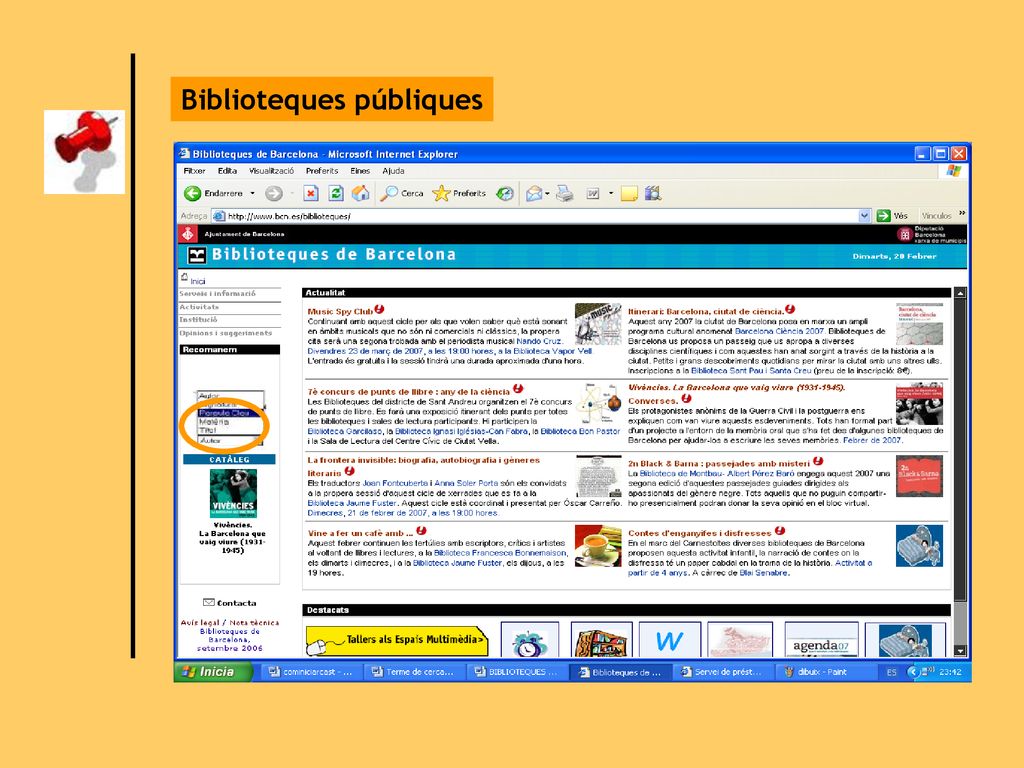Switch to Terme de cerca taskbar button
The width and height of the screenshot is (1024, 768).
point(413,671)
